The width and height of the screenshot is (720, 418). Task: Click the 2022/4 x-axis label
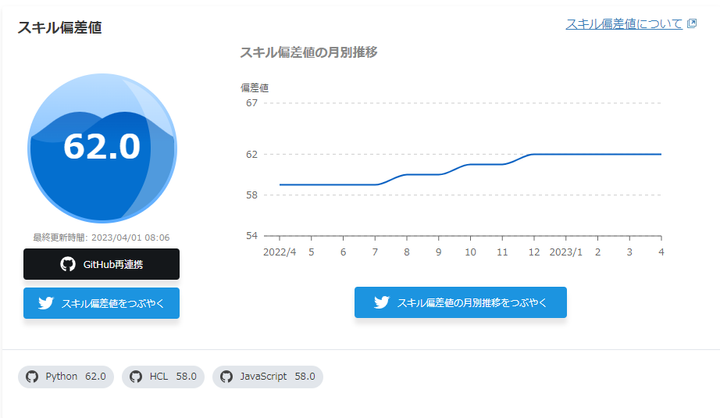tap(279, 252)
